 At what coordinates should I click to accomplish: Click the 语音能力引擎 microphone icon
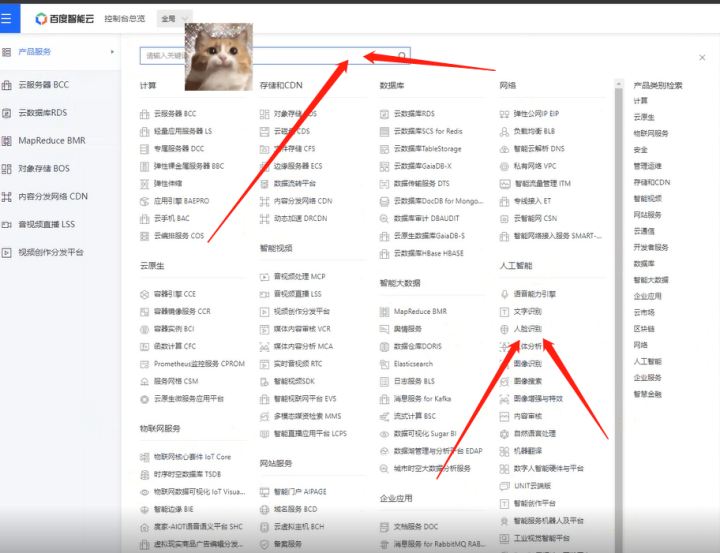pyautogui.click(x=504, y=294)
